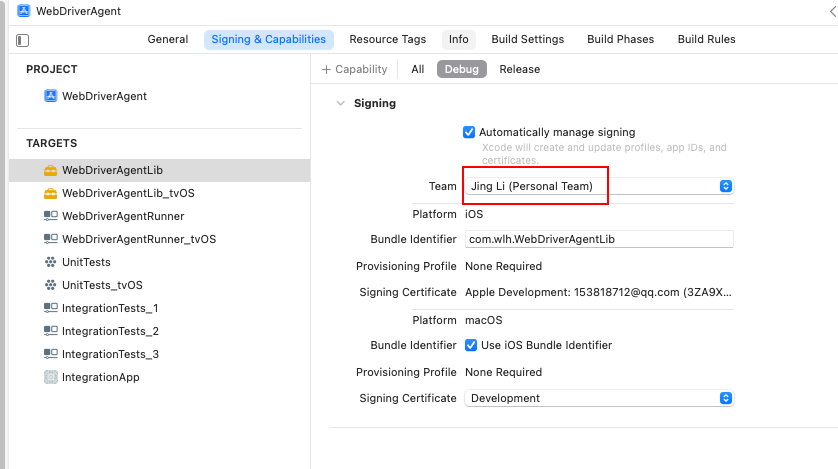
Task: Open the Team dropdown
Action: [x=726, y=186]
